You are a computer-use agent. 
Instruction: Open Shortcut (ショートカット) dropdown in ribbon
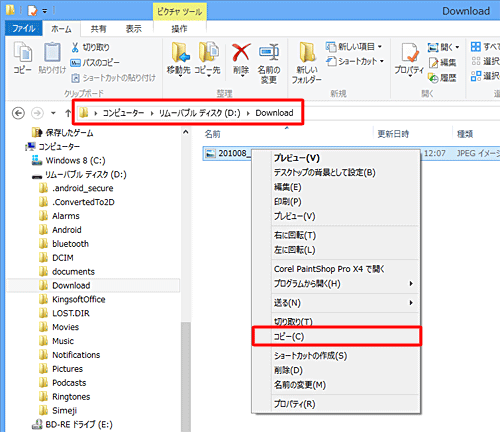coord(355,61)
